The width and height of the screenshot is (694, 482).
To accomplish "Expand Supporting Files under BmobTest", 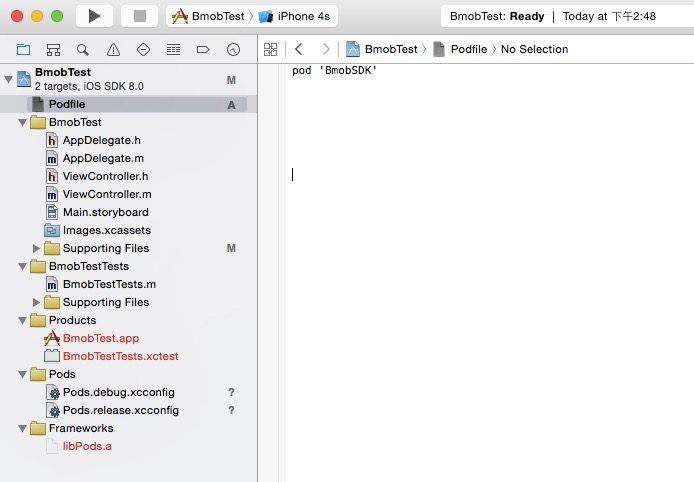I will pyautogui.click(x=36, y=249).
